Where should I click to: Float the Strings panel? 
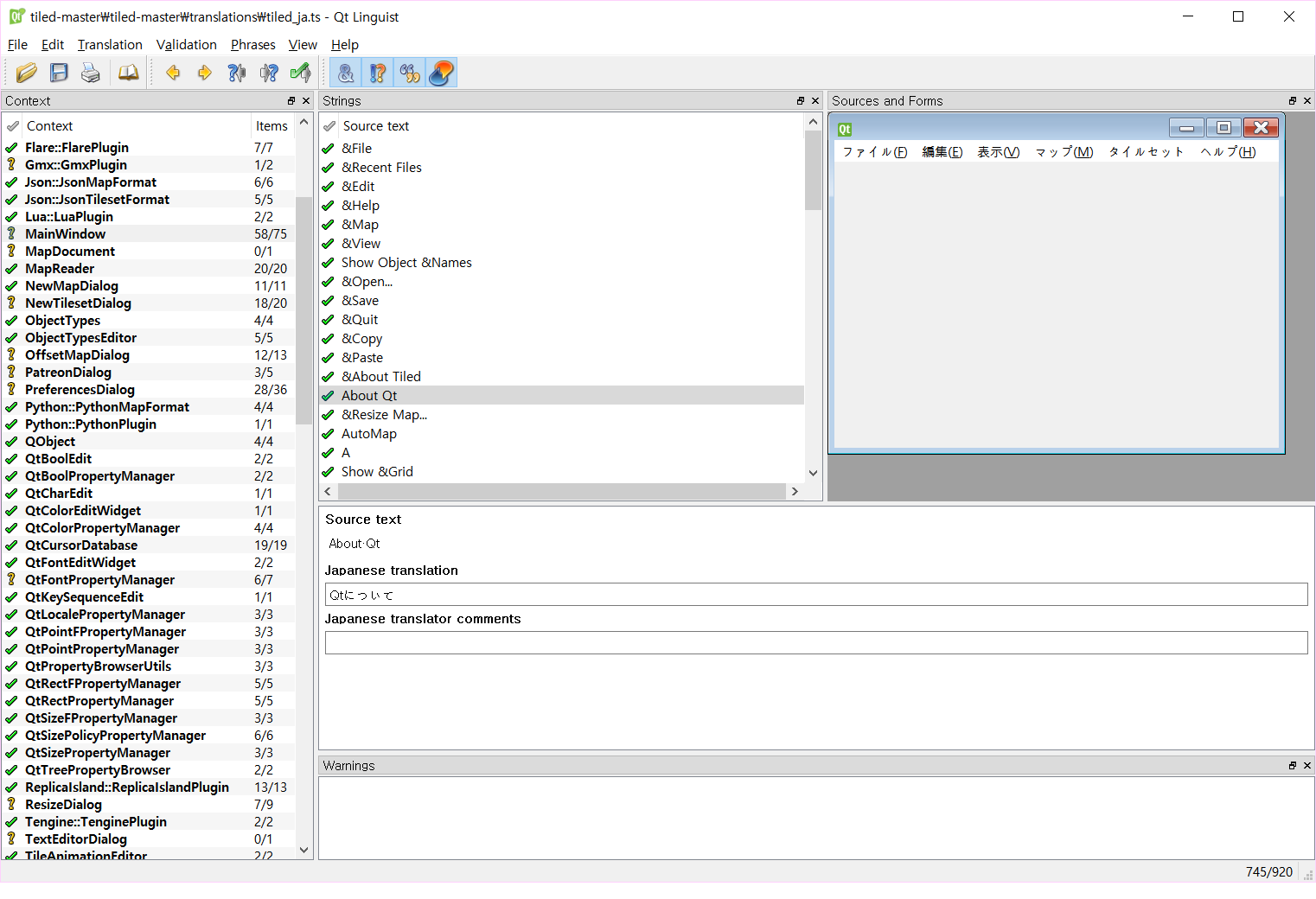(x=801, y=101)
